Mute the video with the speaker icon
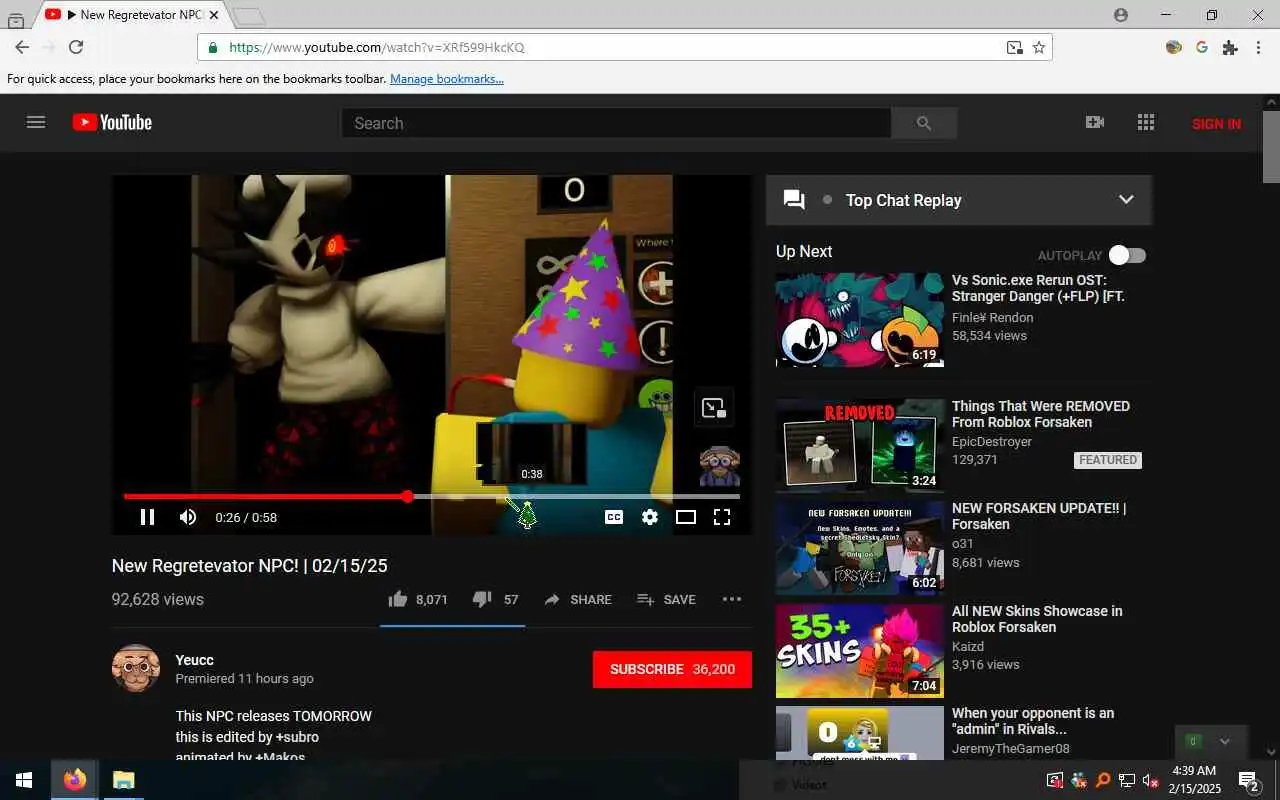This screenshot has height=800, width=1280. pos(188,517)
